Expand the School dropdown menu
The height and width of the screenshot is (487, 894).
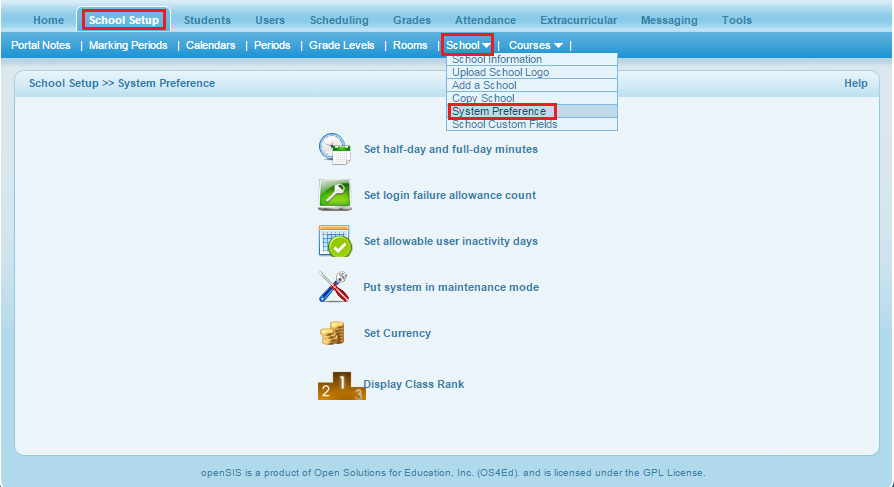click(x=468, y=45)
